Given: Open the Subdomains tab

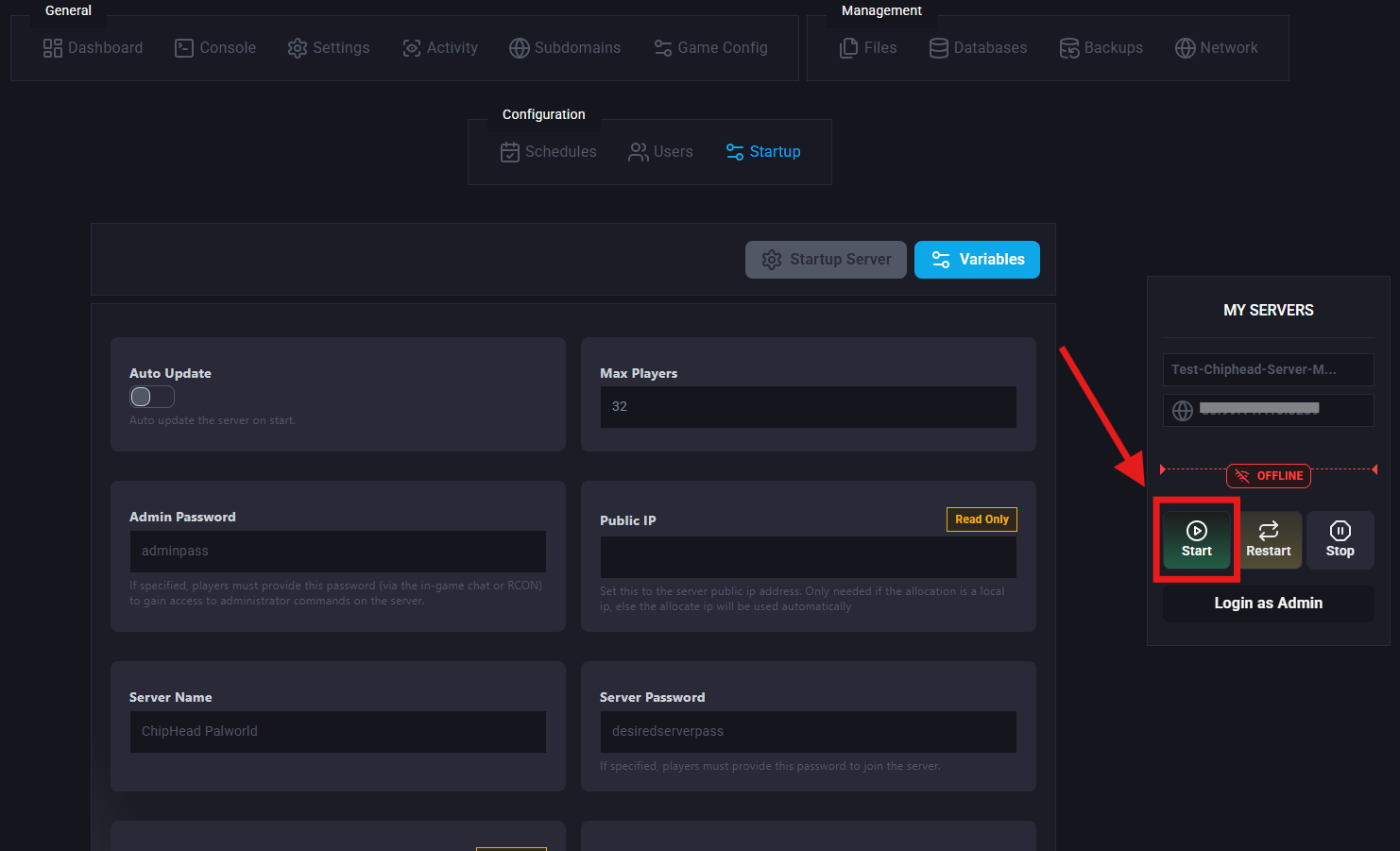Looking at the screenshot, I should [566, 48].
